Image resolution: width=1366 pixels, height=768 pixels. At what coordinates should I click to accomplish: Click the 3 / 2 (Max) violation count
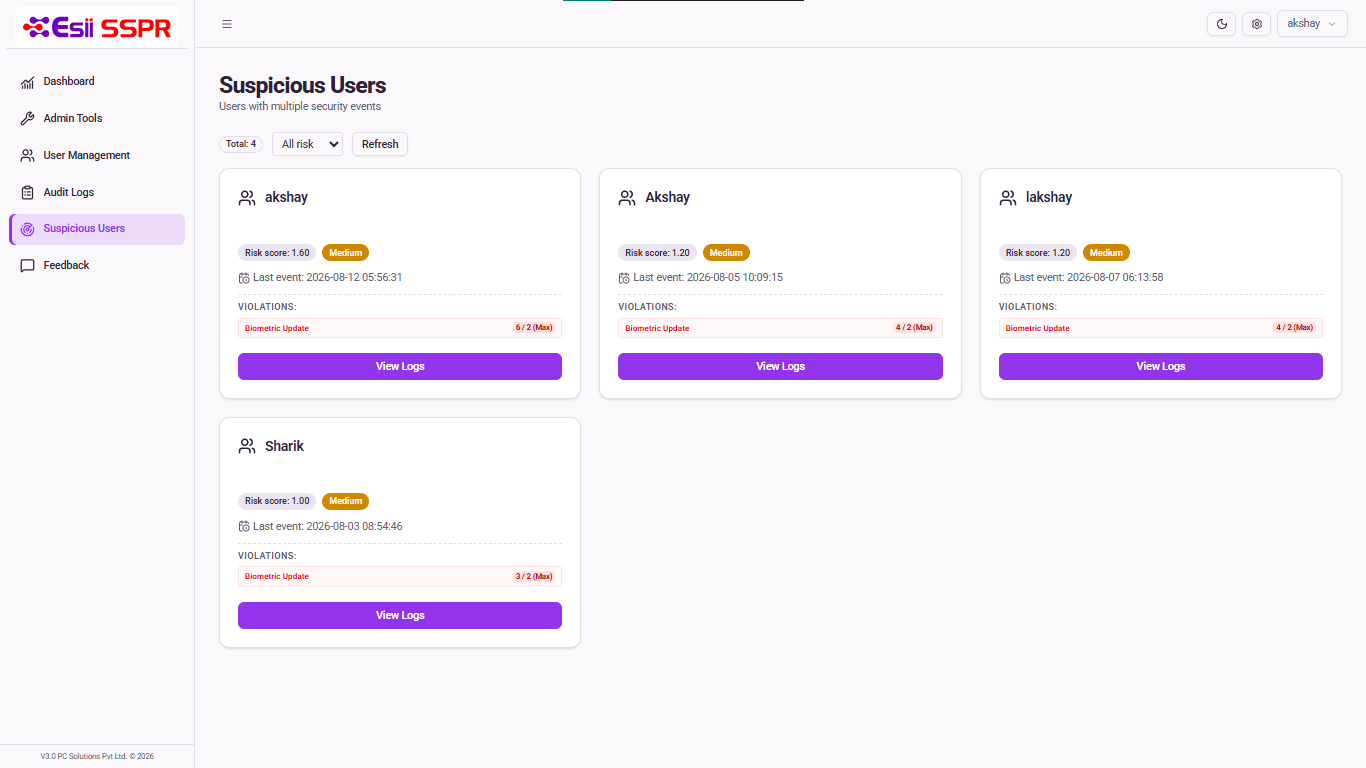534,576
